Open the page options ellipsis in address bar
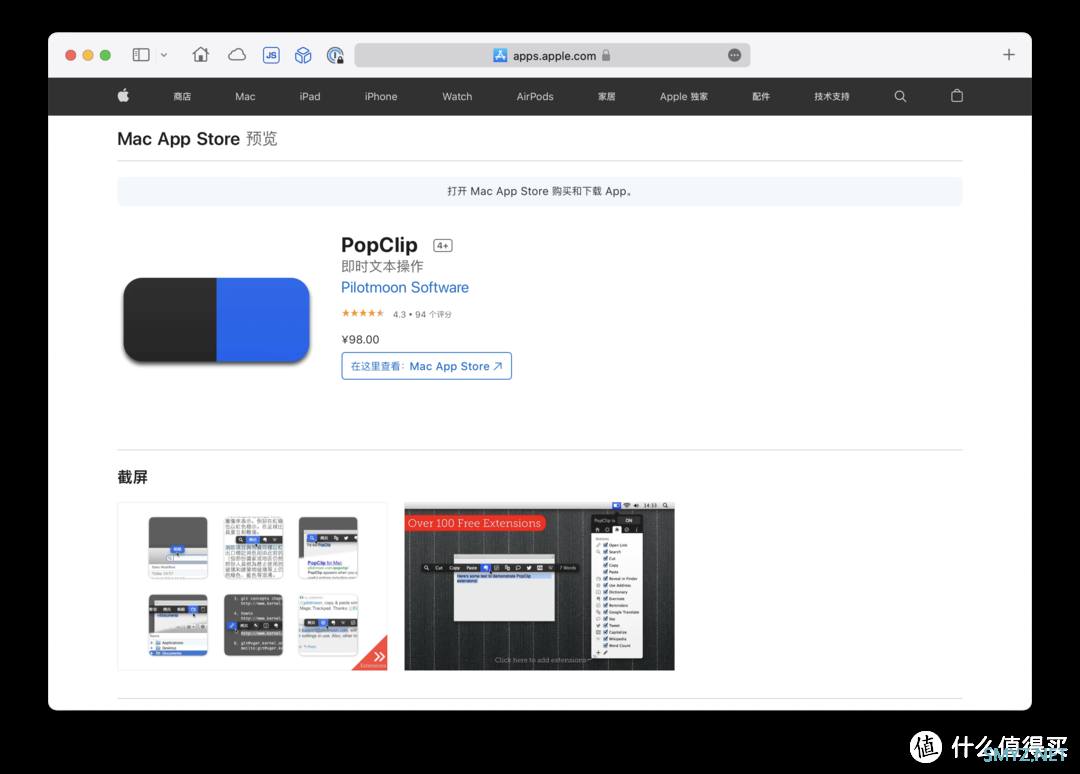This screenshot has height=774, width=1080. click(x=735, y=56)
